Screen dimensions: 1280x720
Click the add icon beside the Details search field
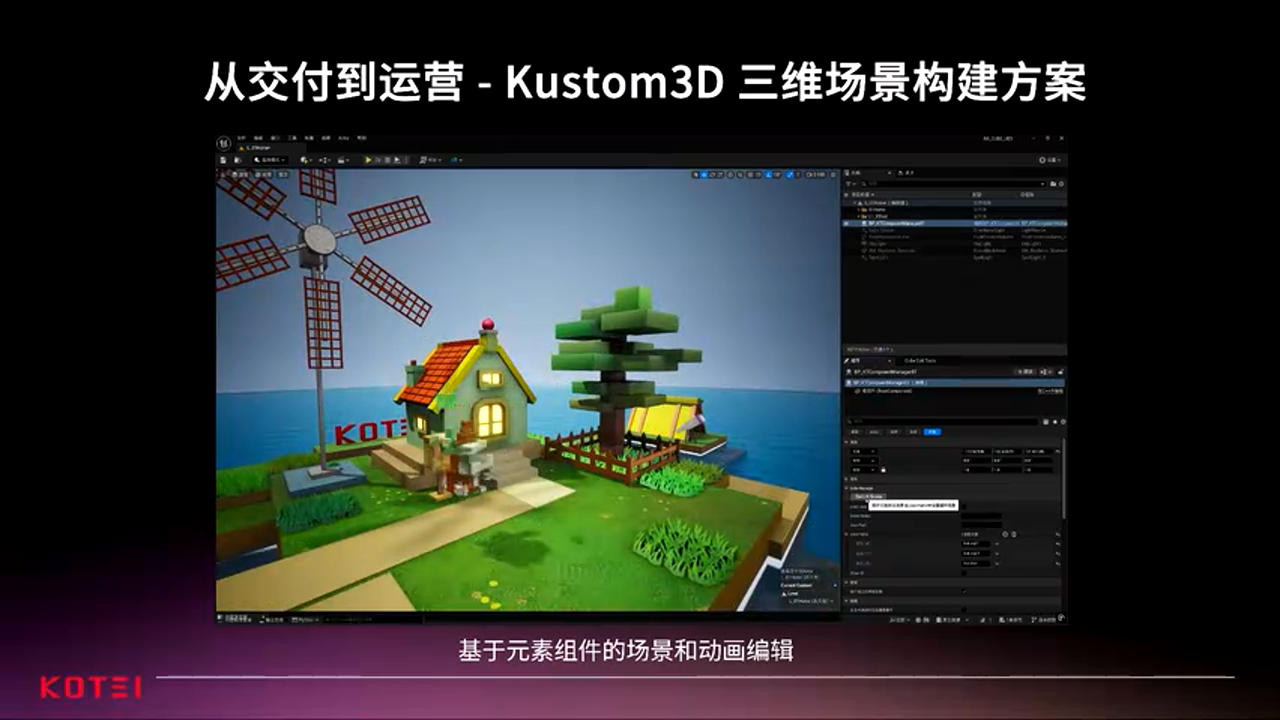point(1045,422)
